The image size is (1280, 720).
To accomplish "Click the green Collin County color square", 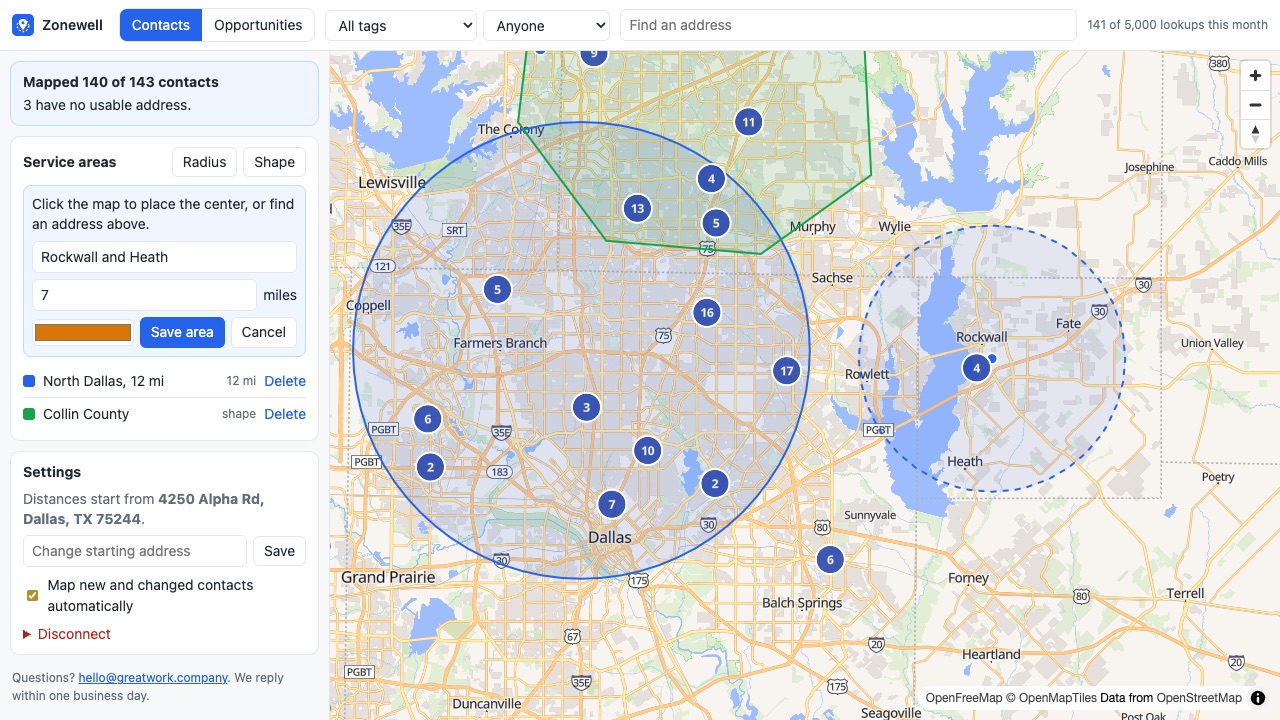I will pos(29,414).
